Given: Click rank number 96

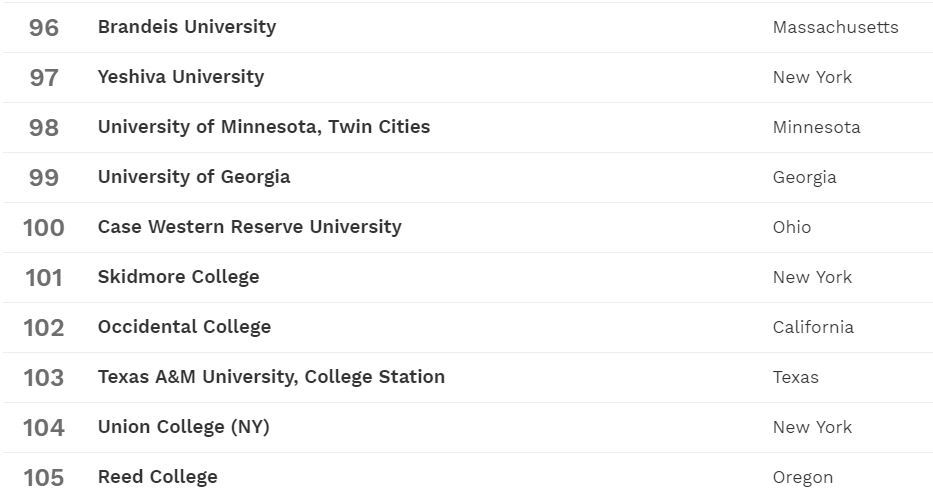Looking at the screenshot, I should [44, 27].
